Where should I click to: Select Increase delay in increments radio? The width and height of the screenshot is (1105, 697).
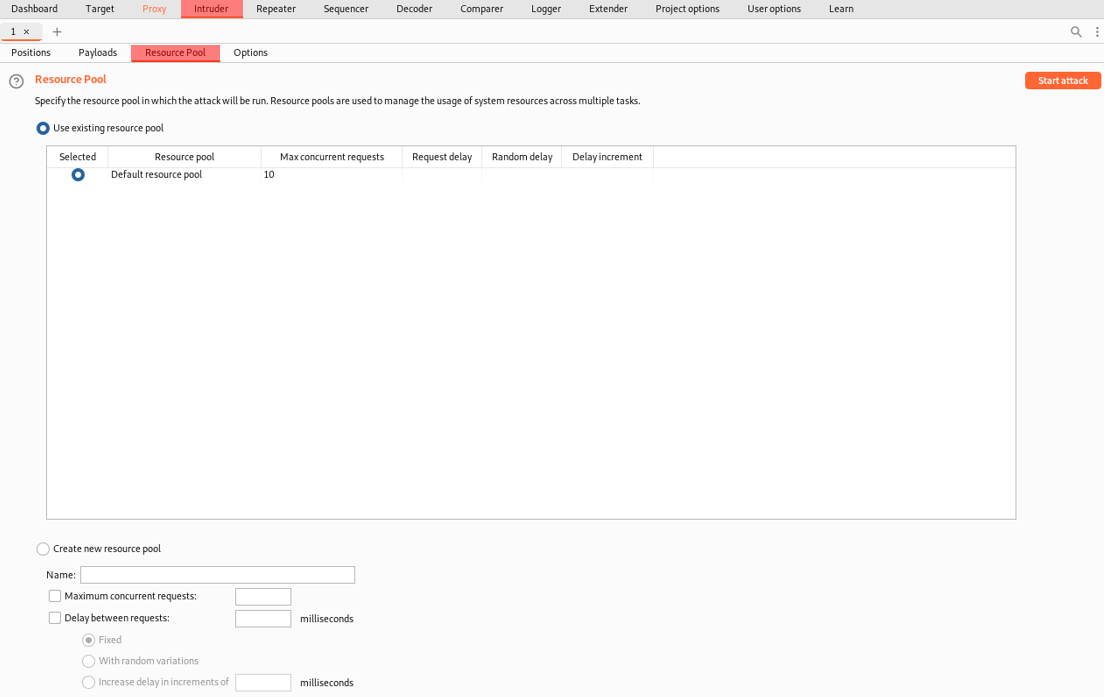coord(88,682)
